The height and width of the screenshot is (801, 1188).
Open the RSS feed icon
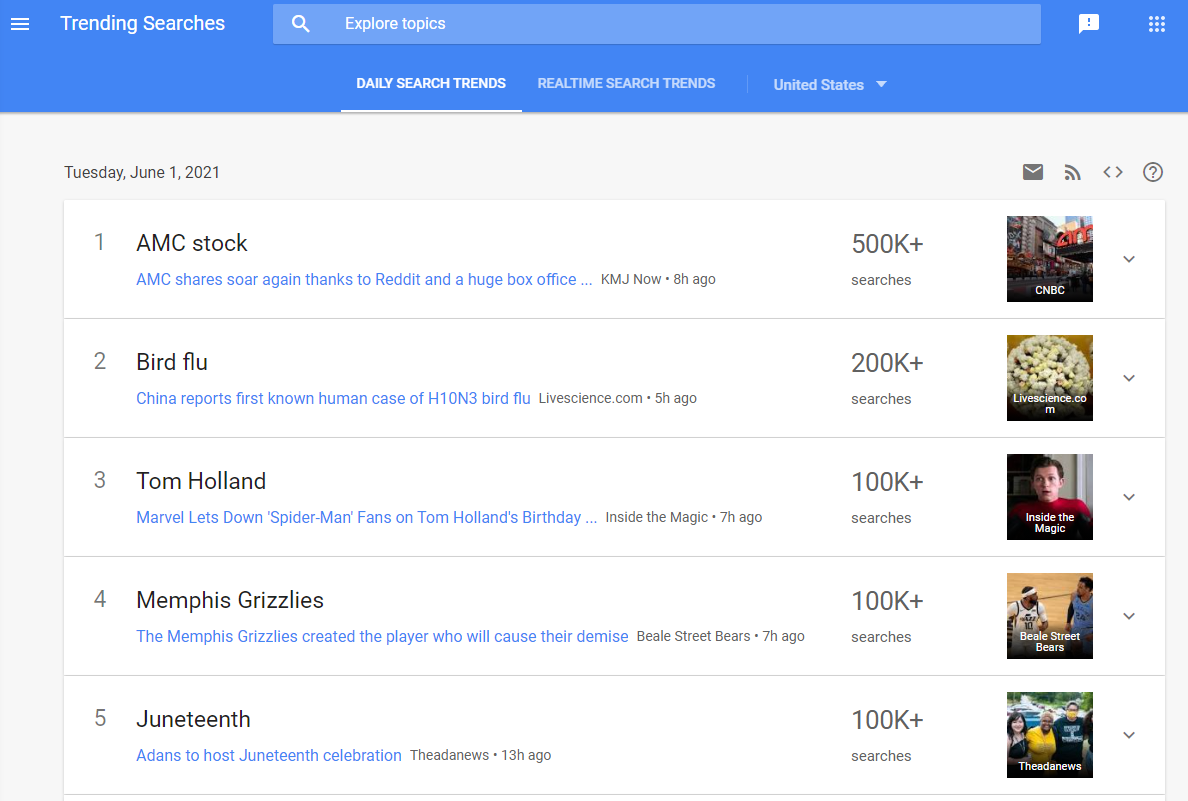pyautogui.click(x=1072, y=172)
